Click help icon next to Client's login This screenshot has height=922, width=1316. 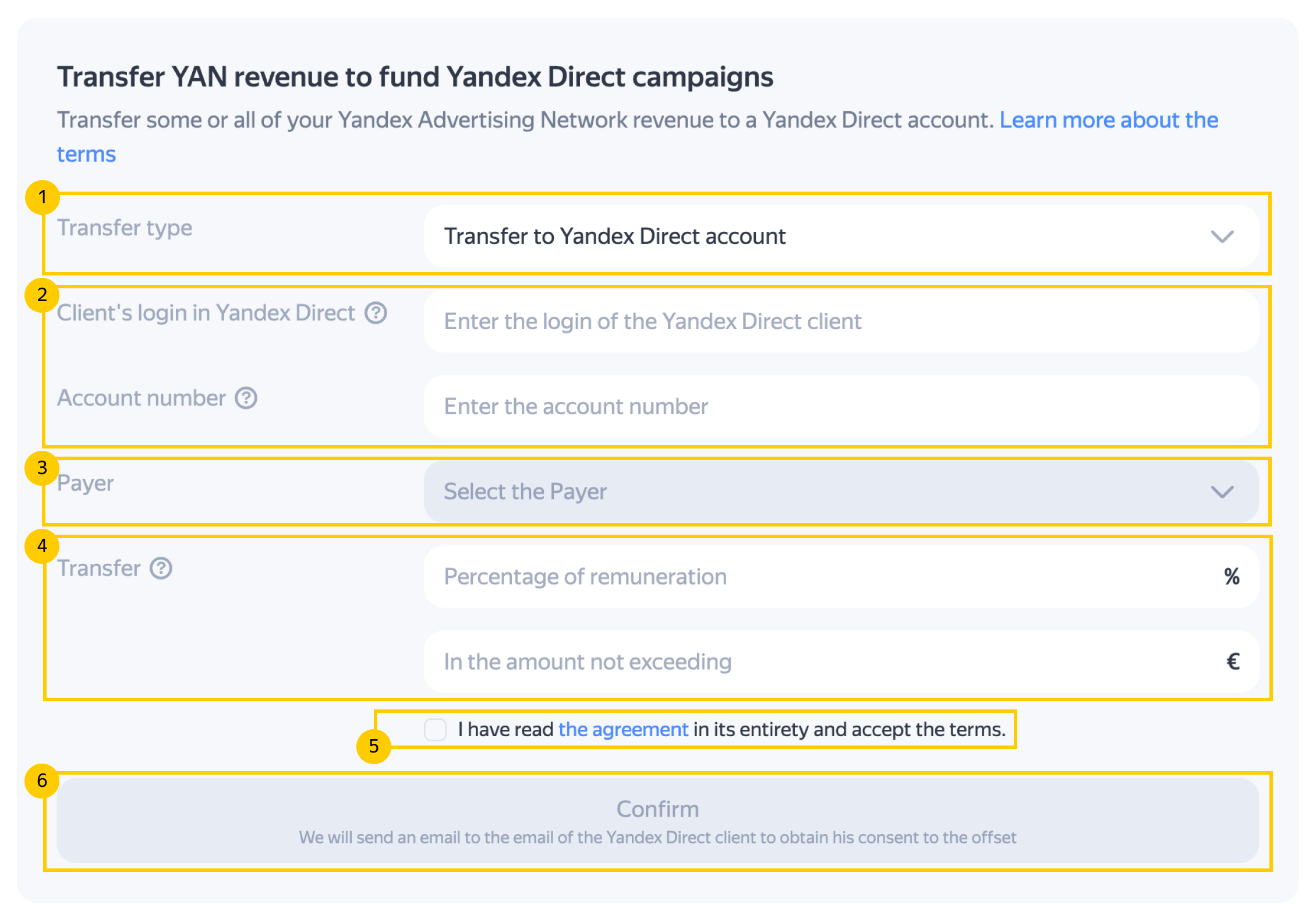376,313
